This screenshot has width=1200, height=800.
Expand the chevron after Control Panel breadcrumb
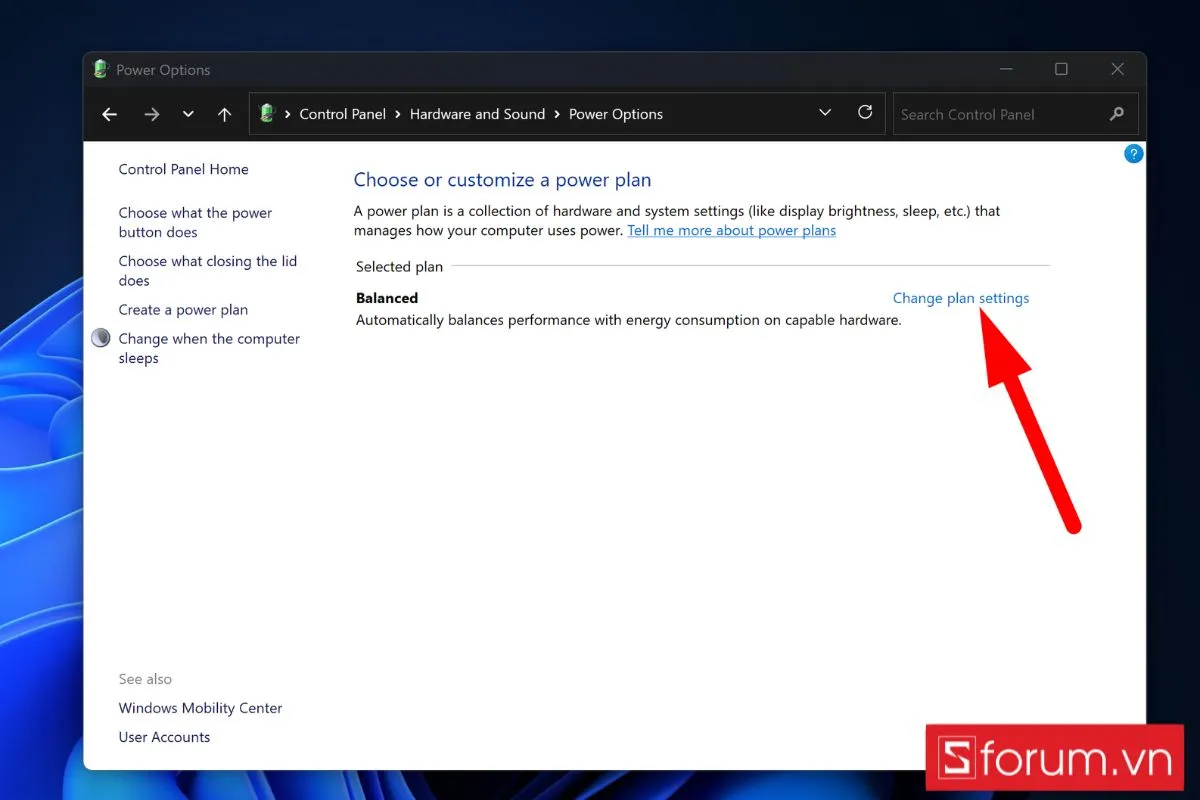pyautogui.click(x=398, y=114)
